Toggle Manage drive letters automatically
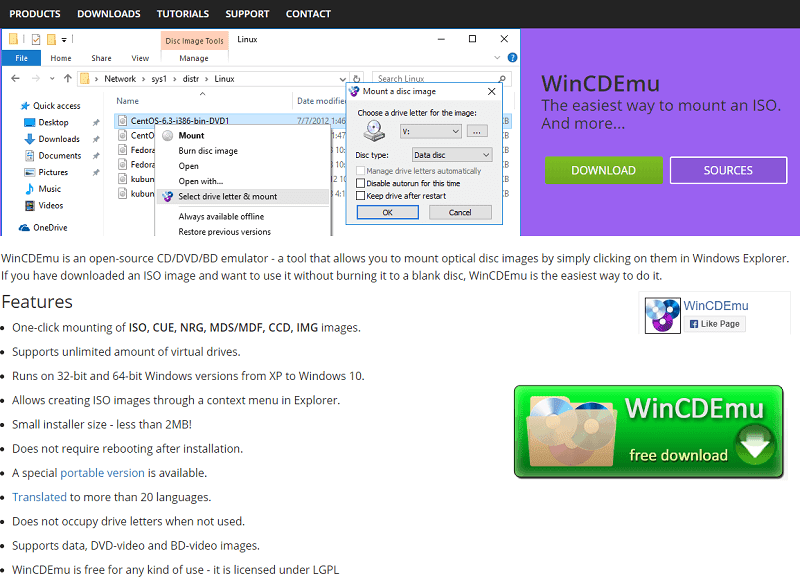Screen dimensions: 800x578 tap(360, 170)
